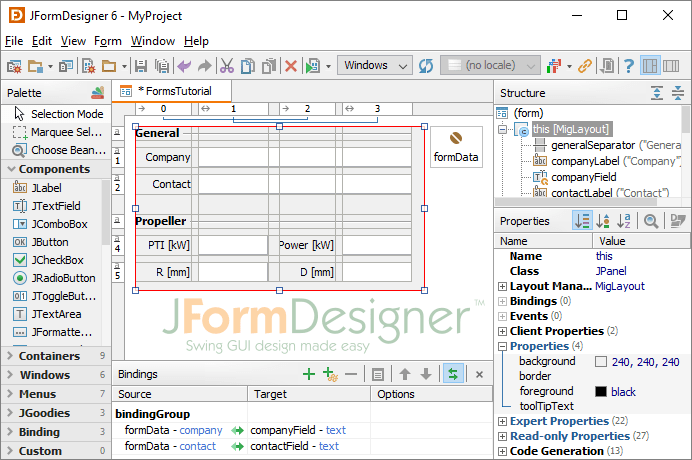Click the Move Up arrow in Bindings
The height and width of the screenshot is (460, 692).
point(405,374)
